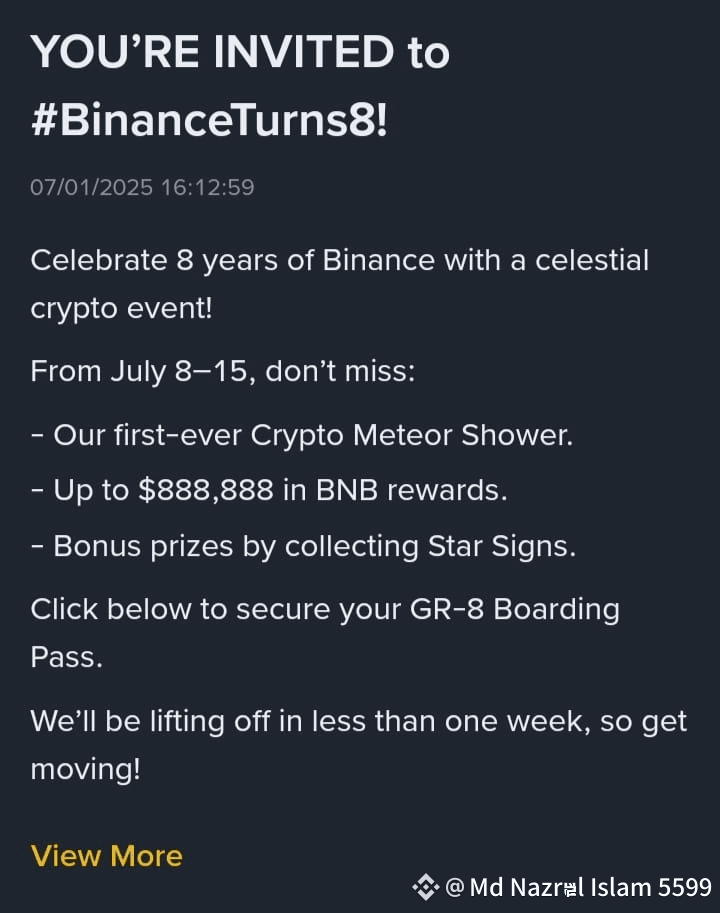
Task: Click the word moving! at paragraph end
Action: click(85, 770)
